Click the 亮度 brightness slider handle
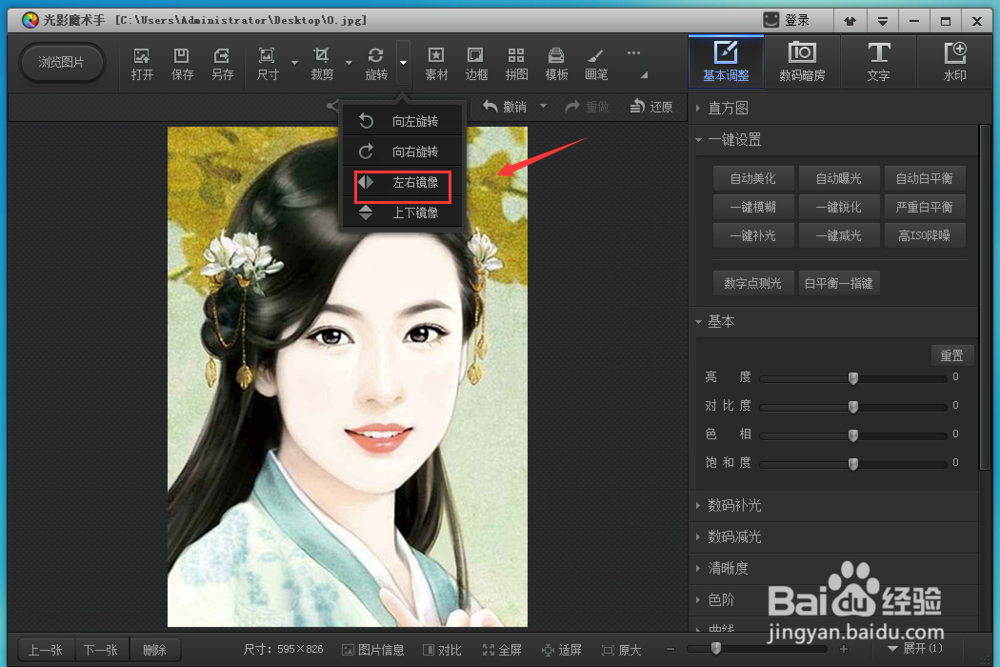 [853, 378]
